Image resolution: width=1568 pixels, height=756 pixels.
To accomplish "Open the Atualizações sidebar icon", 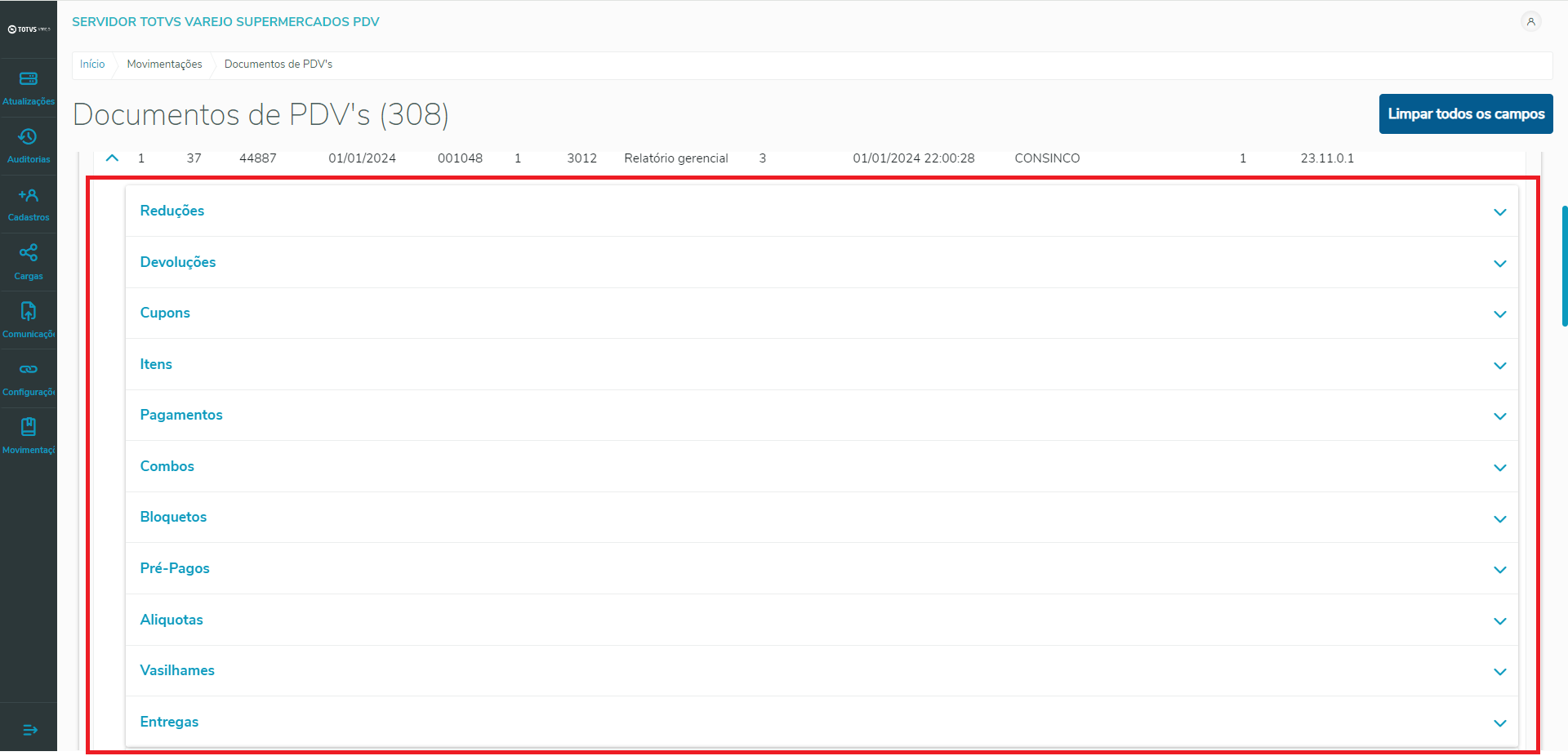I will click(29, 79).
